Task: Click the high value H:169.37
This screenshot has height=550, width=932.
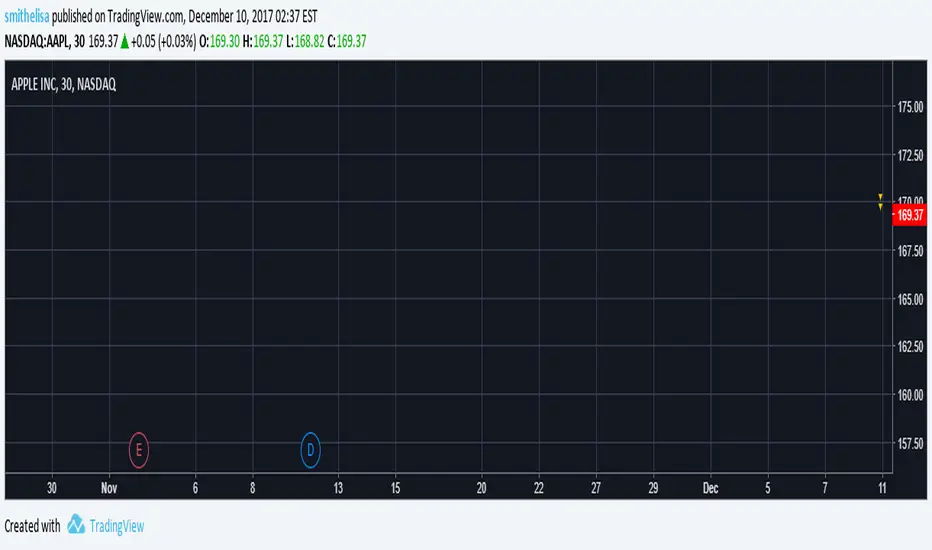Action: click(x=263, y=41)
